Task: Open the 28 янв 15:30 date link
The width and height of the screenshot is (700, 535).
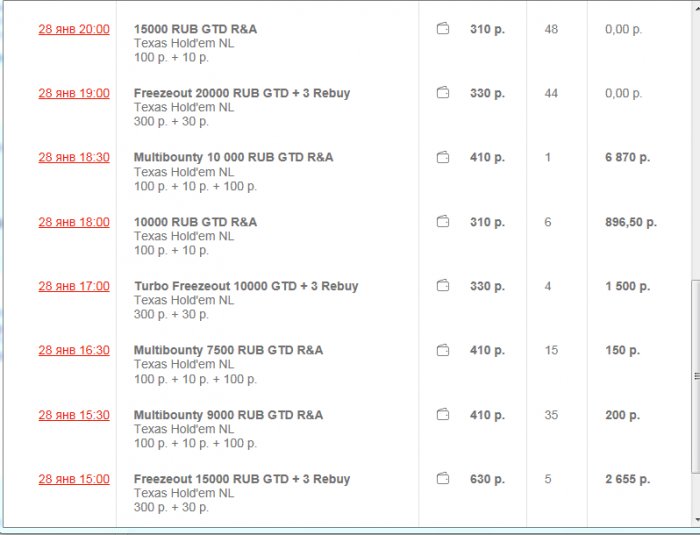Action: pyautogui.click(x=74, y=415)
